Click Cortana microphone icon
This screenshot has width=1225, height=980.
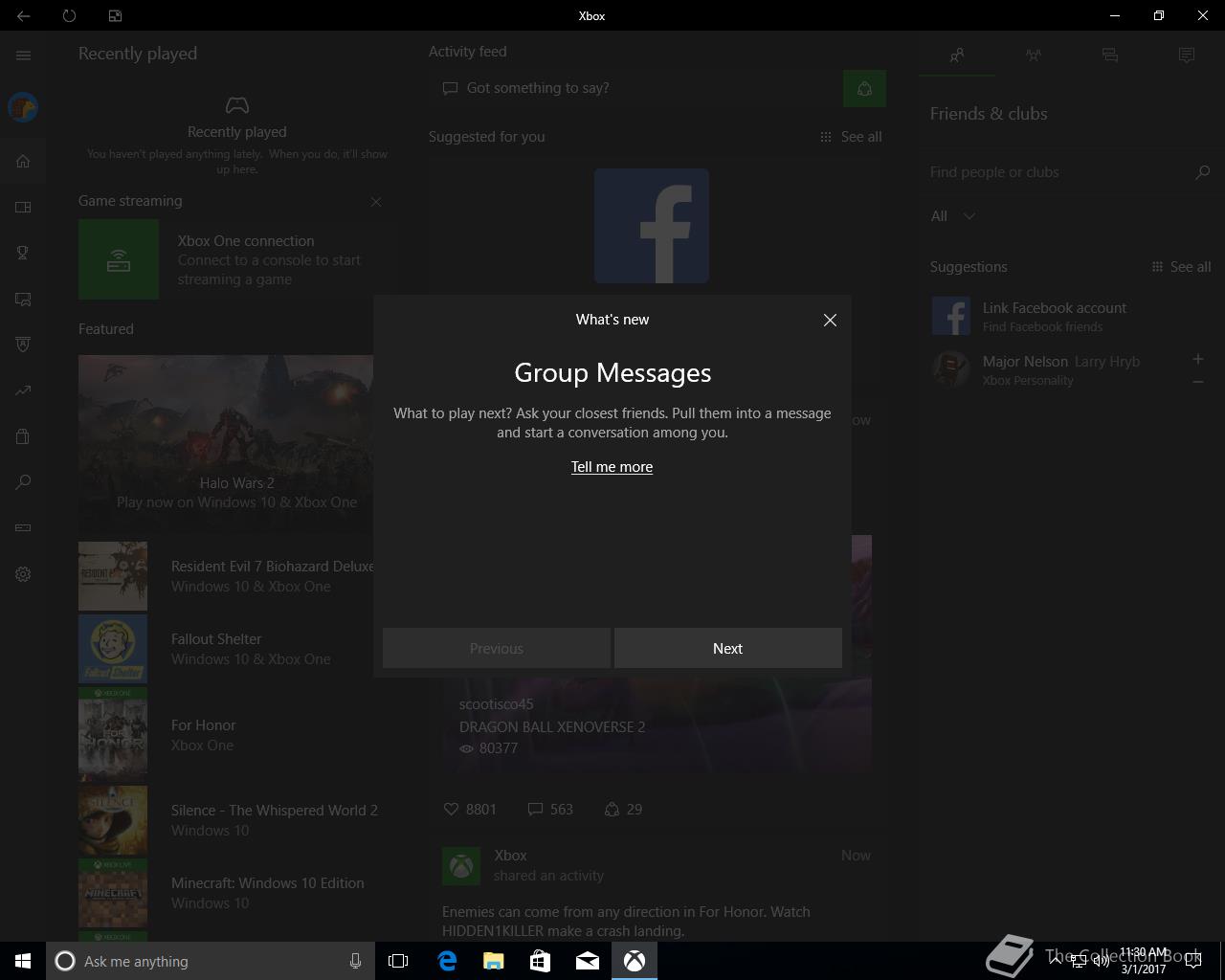355,961
